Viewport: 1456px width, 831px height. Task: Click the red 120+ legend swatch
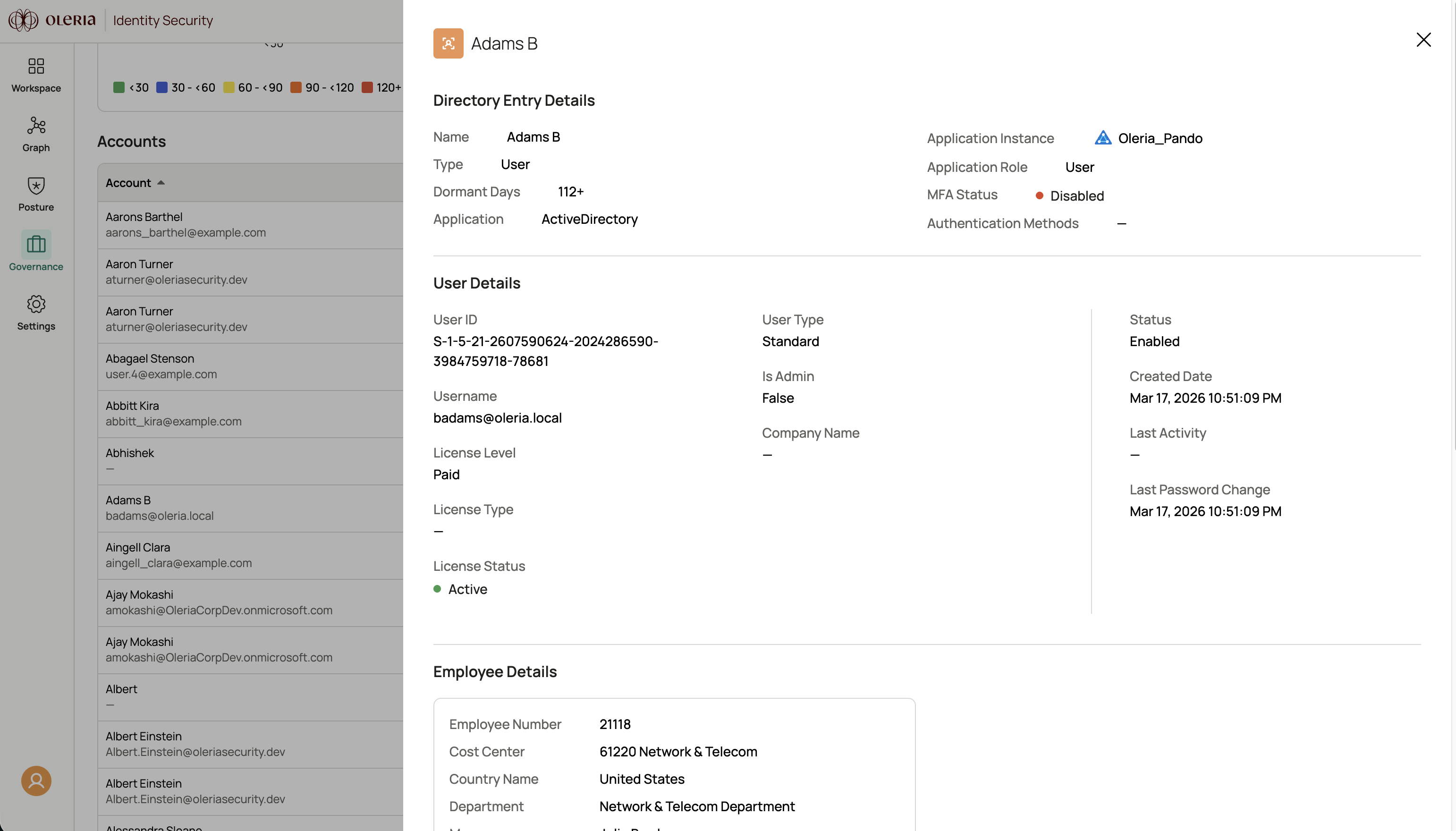[x=367, y=87]
